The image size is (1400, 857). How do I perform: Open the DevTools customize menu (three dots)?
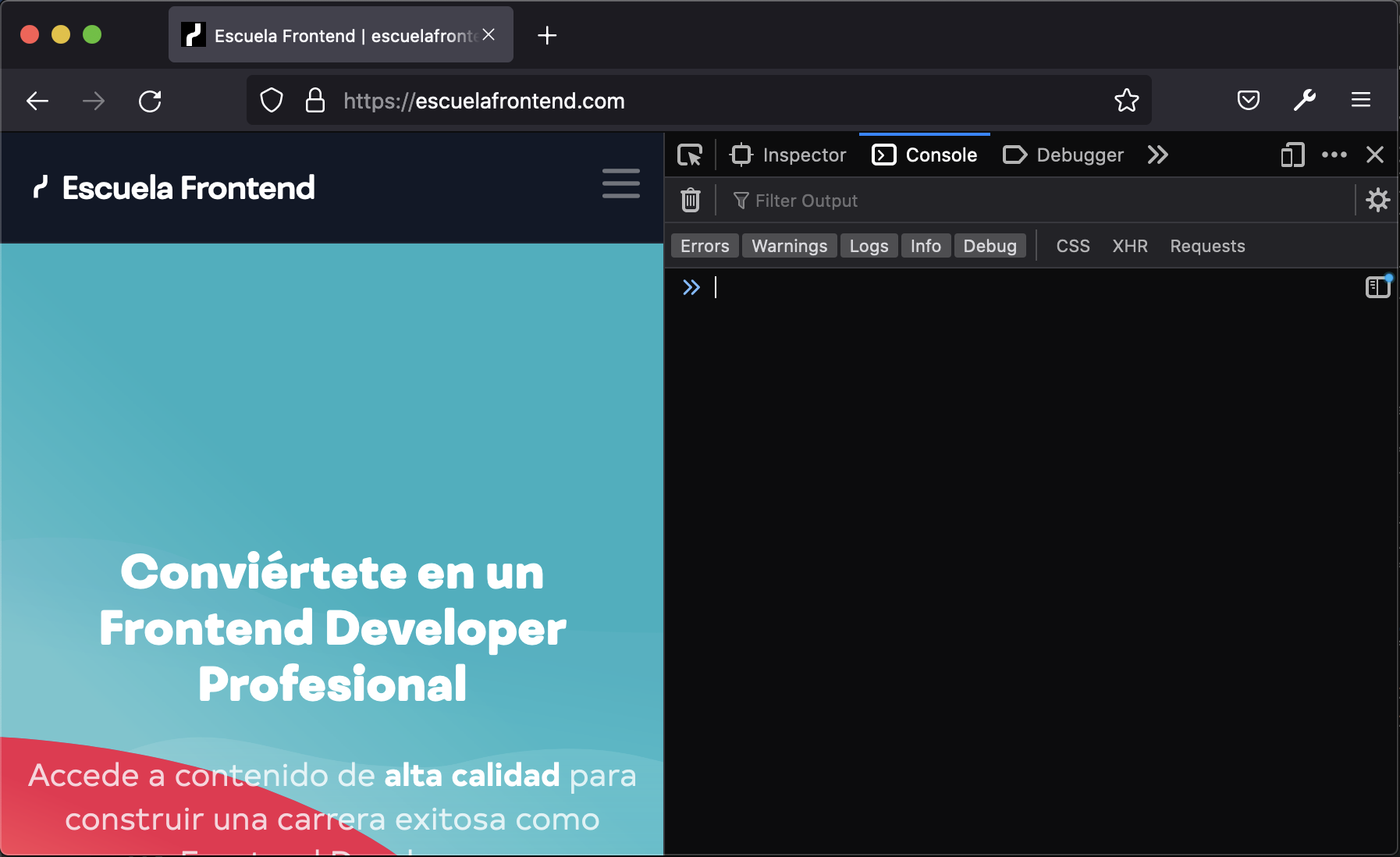(1335, 155)
